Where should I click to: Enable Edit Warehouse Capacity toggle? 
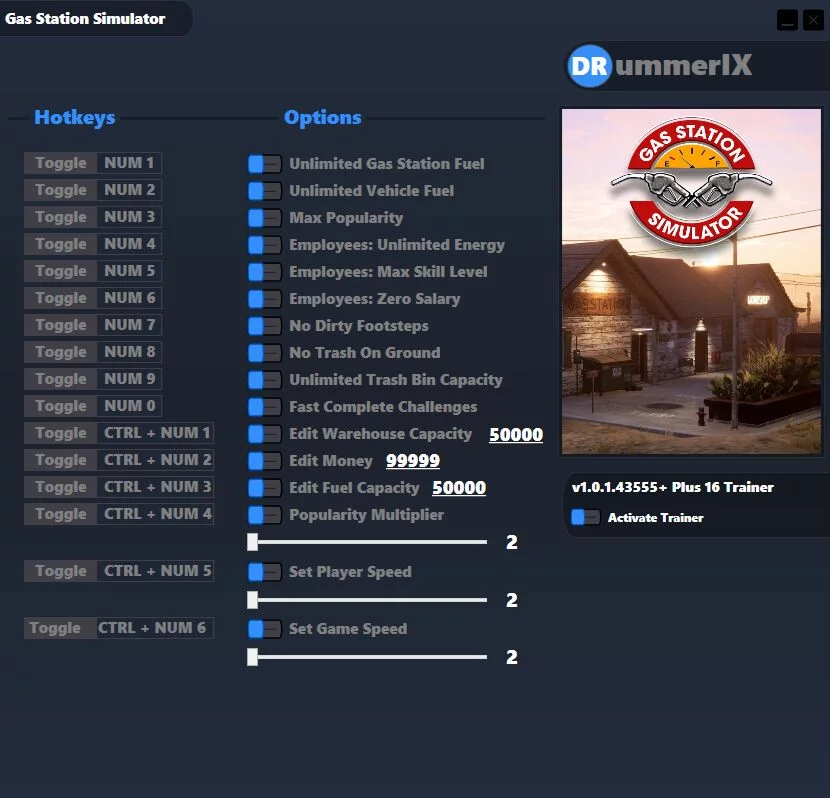pyautogui.click(x=265, y=433)
